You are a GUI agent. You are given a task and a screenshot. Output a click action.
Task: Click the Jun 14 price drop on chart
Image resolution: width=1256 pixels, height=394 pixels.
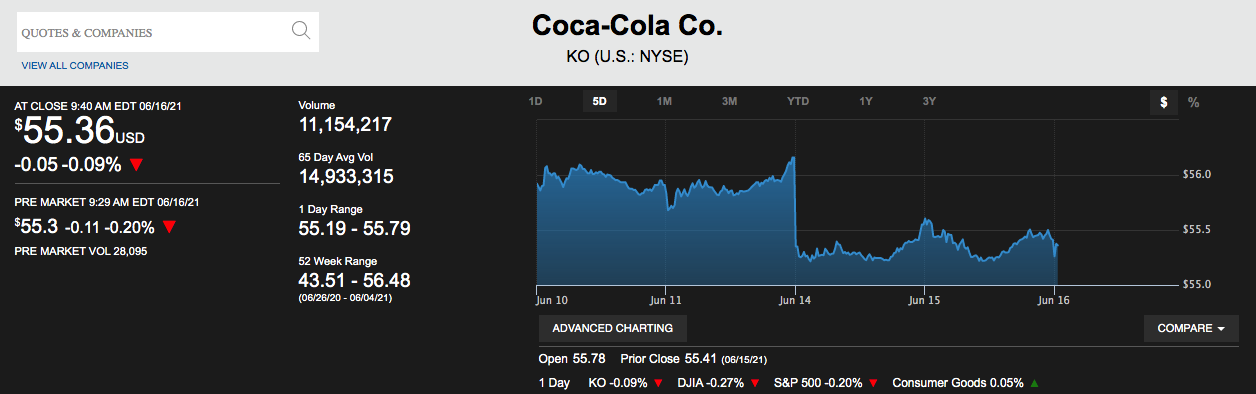coord(794,205)
